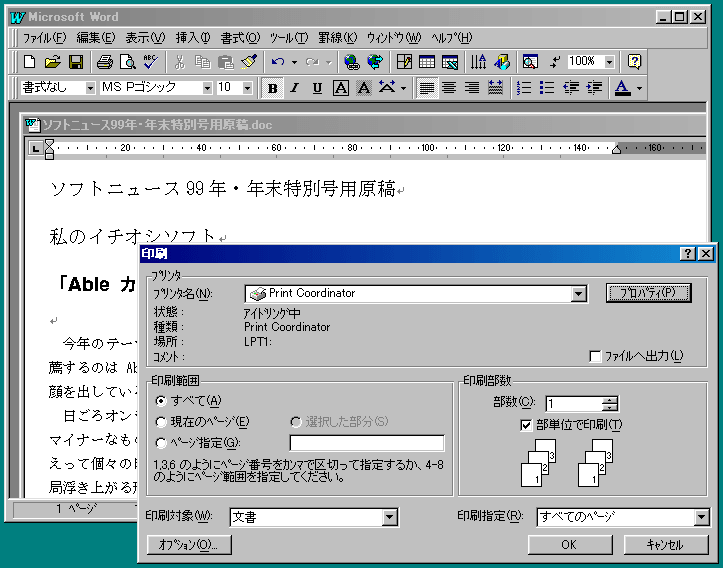The width and height of the screenshot is (723, 568).
Task: Open the 表示 menu
Action: pyautogui.click(x=145, y=38)
